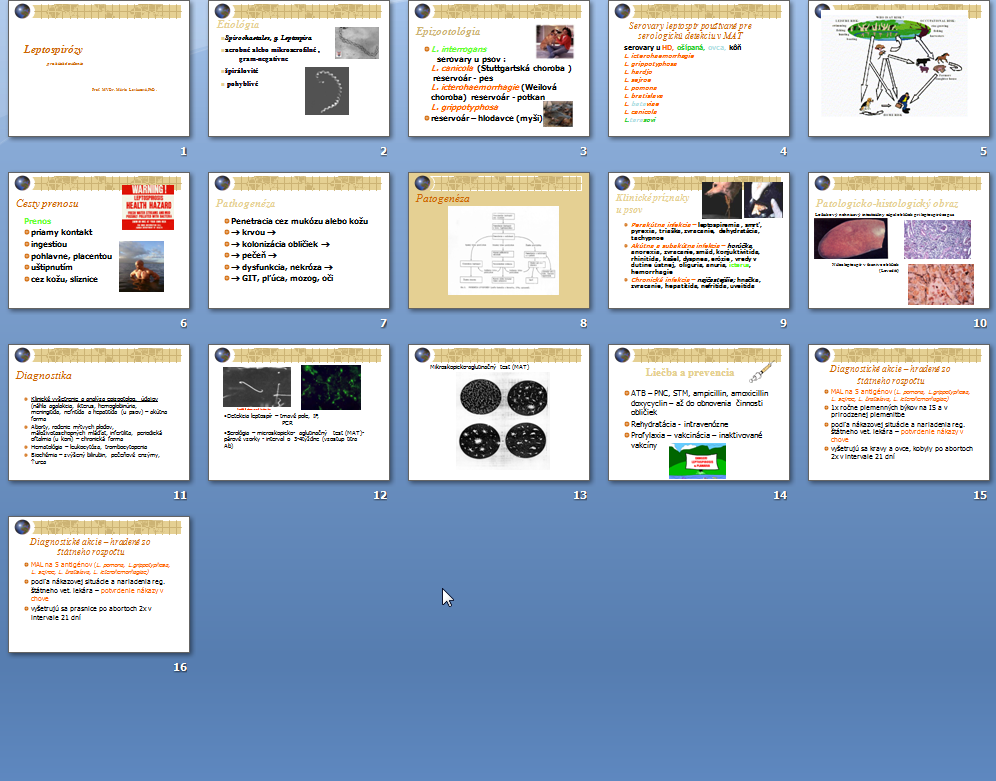Select the transmission cycle diagram slide 5
Screen dimensions: 996x781
click(898, 70)
